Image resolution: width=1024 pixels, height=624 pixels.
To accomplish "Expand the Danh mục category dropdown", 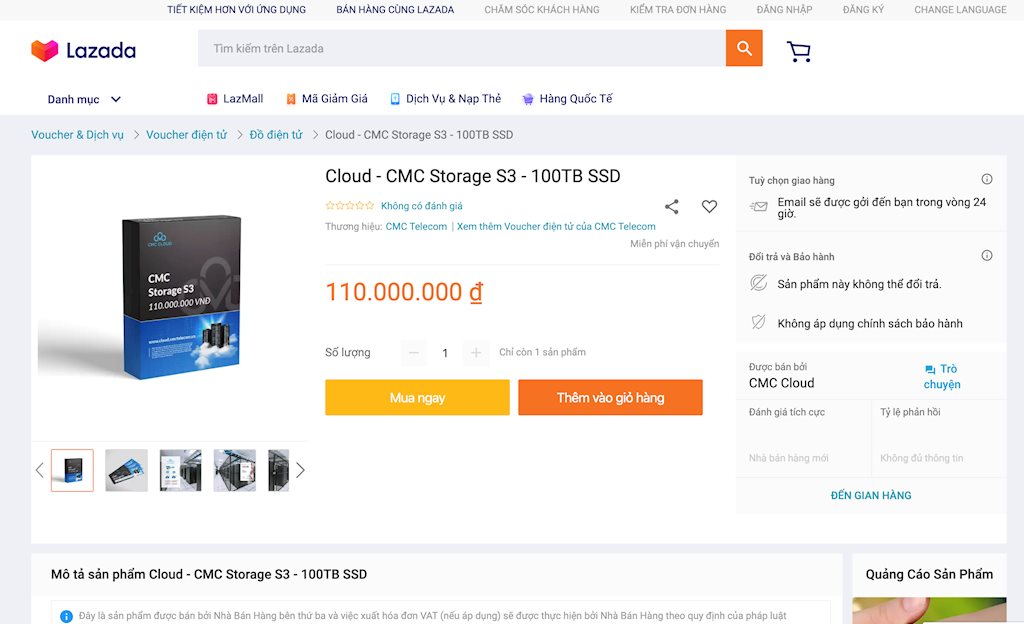I will tap(85, 99).
